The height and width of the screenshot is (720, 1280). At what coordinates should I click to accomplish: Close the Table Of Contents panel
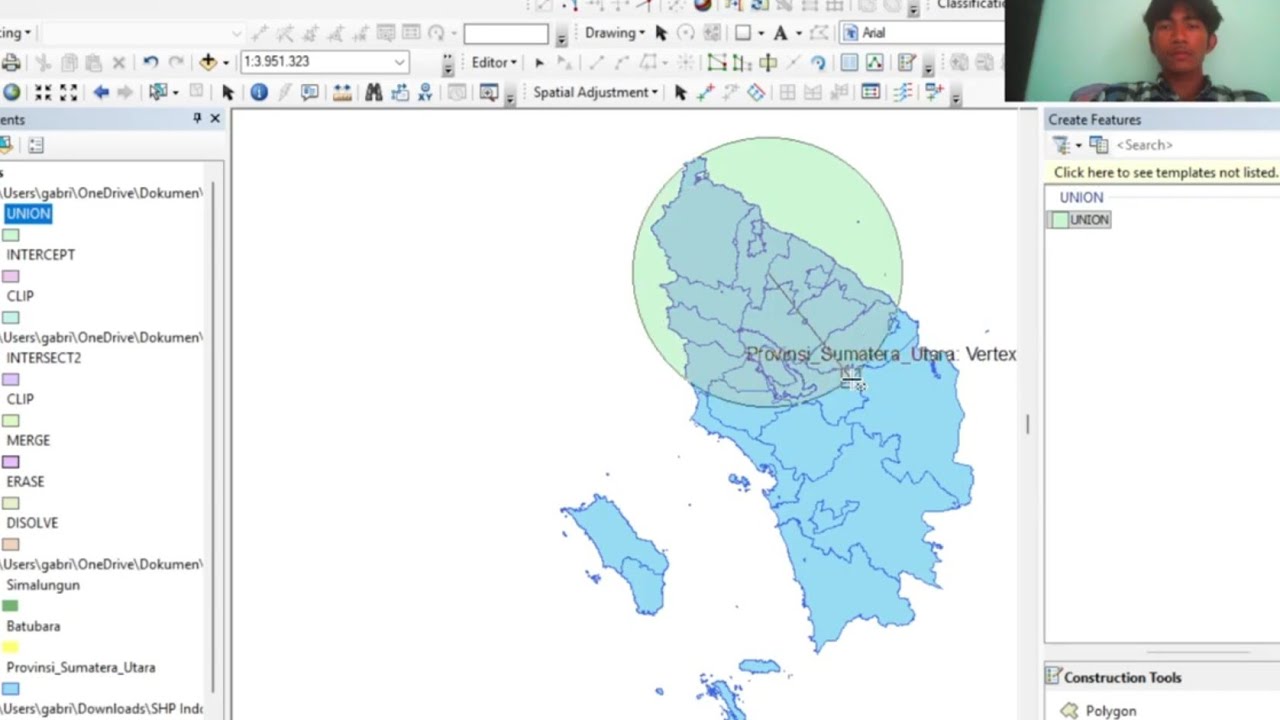click(x=214, y=118)
